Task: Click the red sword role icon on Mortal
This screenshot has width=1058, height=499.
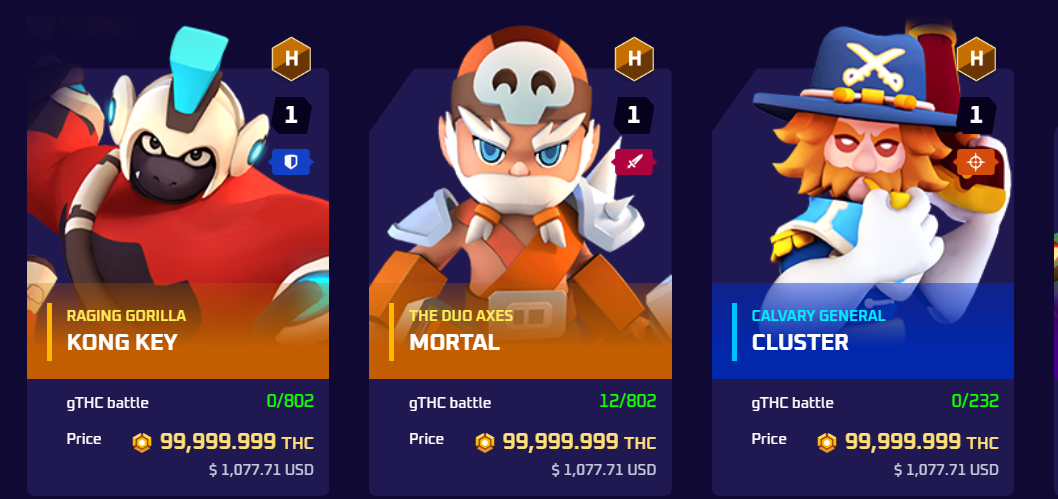Action: coord(634,162)
